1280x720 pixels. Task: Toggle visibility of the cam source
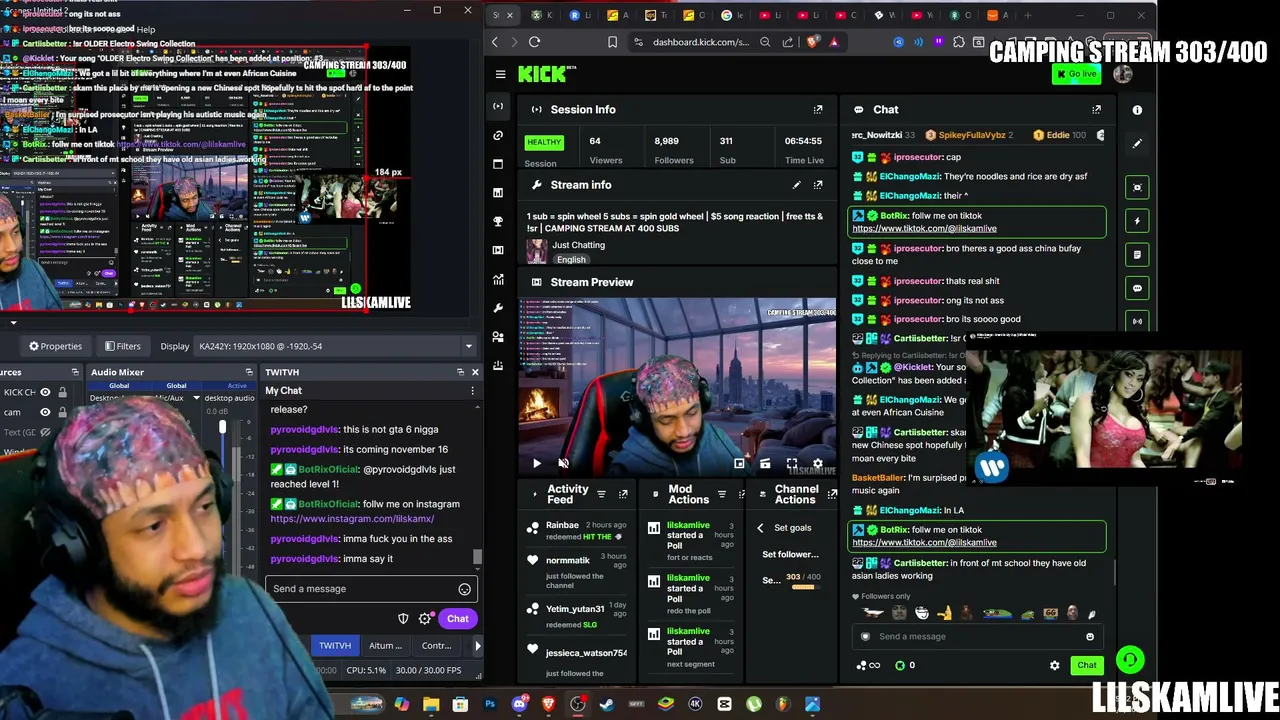coord(45,412)
